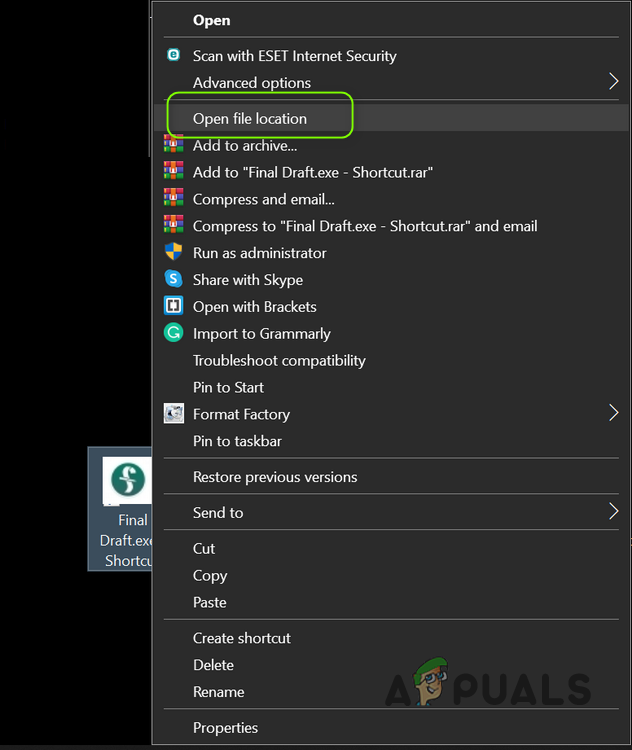Expand the Advanced options submenu arrow
The image size is (632, 750).
613,82
